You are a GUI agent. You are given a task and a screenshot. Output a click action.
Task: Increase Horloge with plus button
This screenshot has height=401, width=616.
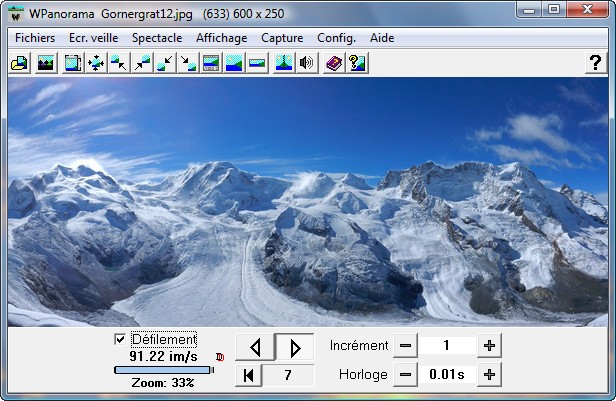coord(489,375)
